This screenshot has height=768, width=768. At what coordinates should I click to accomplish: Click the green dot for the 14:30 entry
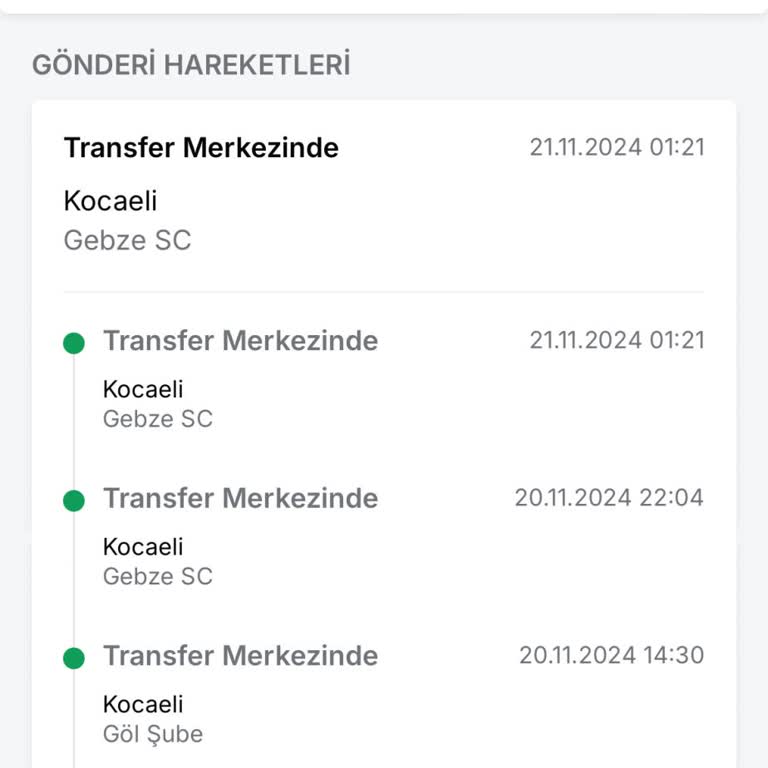coord(74,658)
